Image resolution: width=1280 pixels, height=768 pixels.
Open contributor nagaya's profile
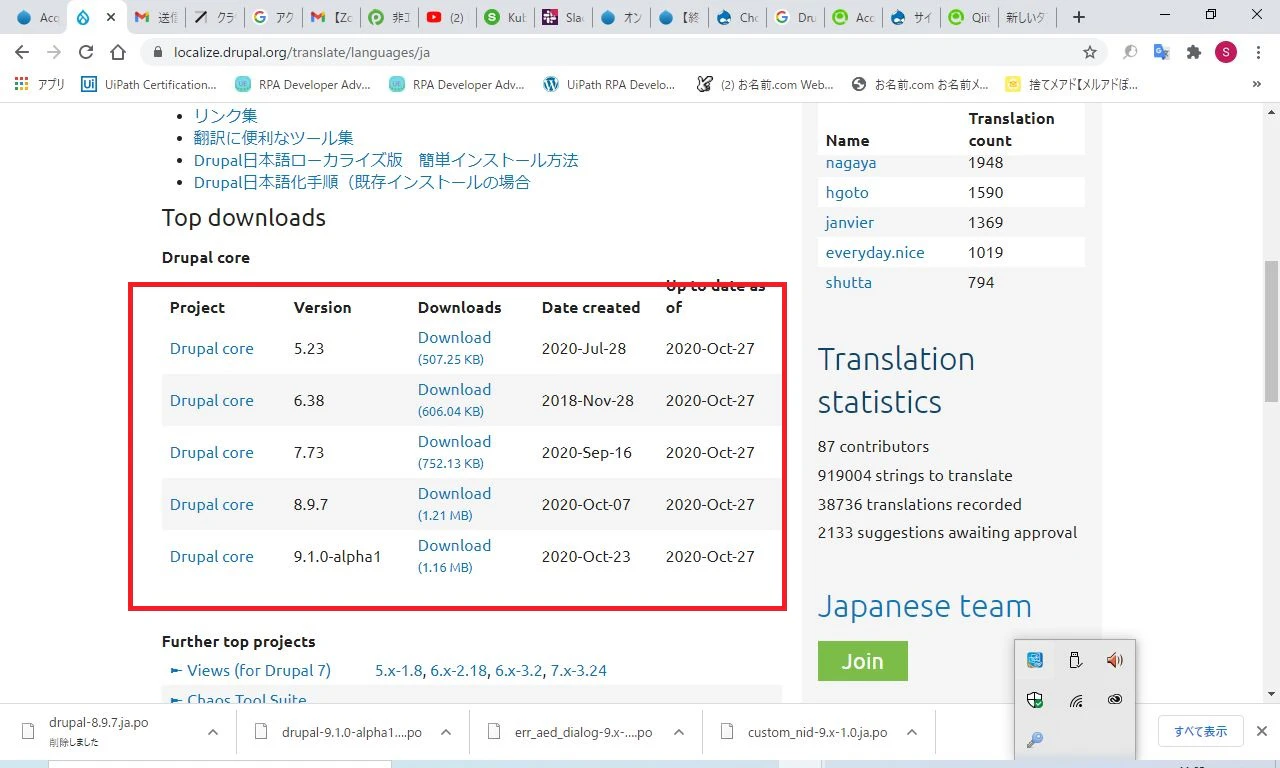coord(851,162)
